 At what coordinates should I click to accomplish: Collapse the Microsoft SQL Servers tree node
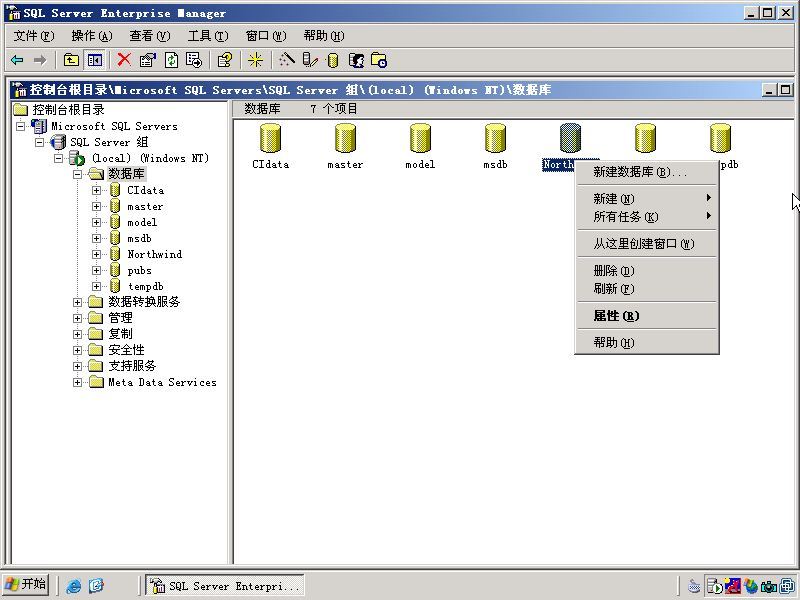(x=20, y=126)
